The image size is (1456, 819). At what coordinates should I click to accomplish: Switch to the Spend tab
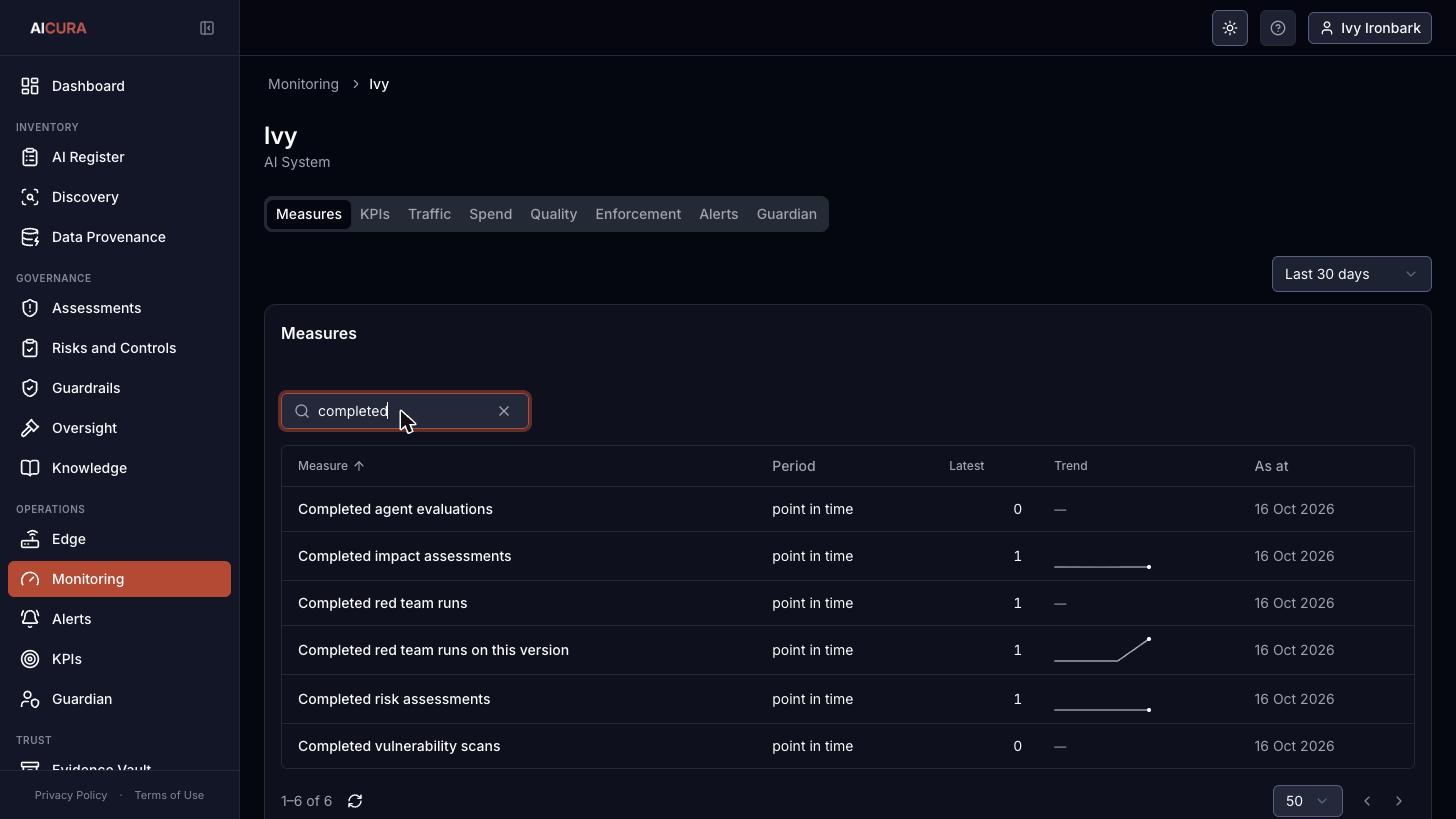pos(490,214)
